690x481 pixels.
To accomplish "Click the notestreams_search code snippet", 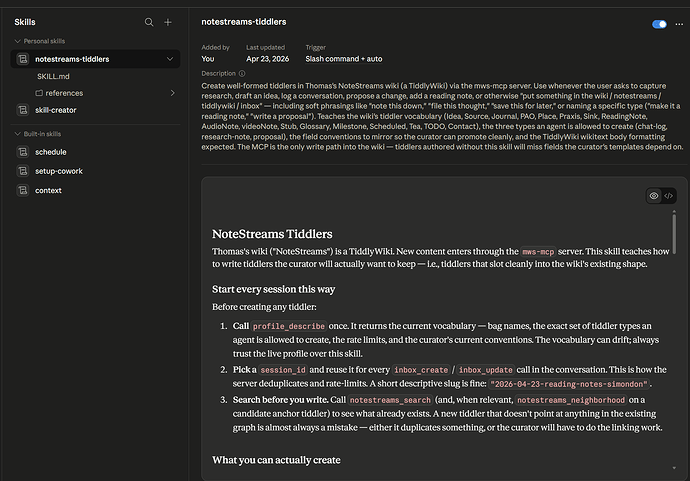I will pos(390,400).
